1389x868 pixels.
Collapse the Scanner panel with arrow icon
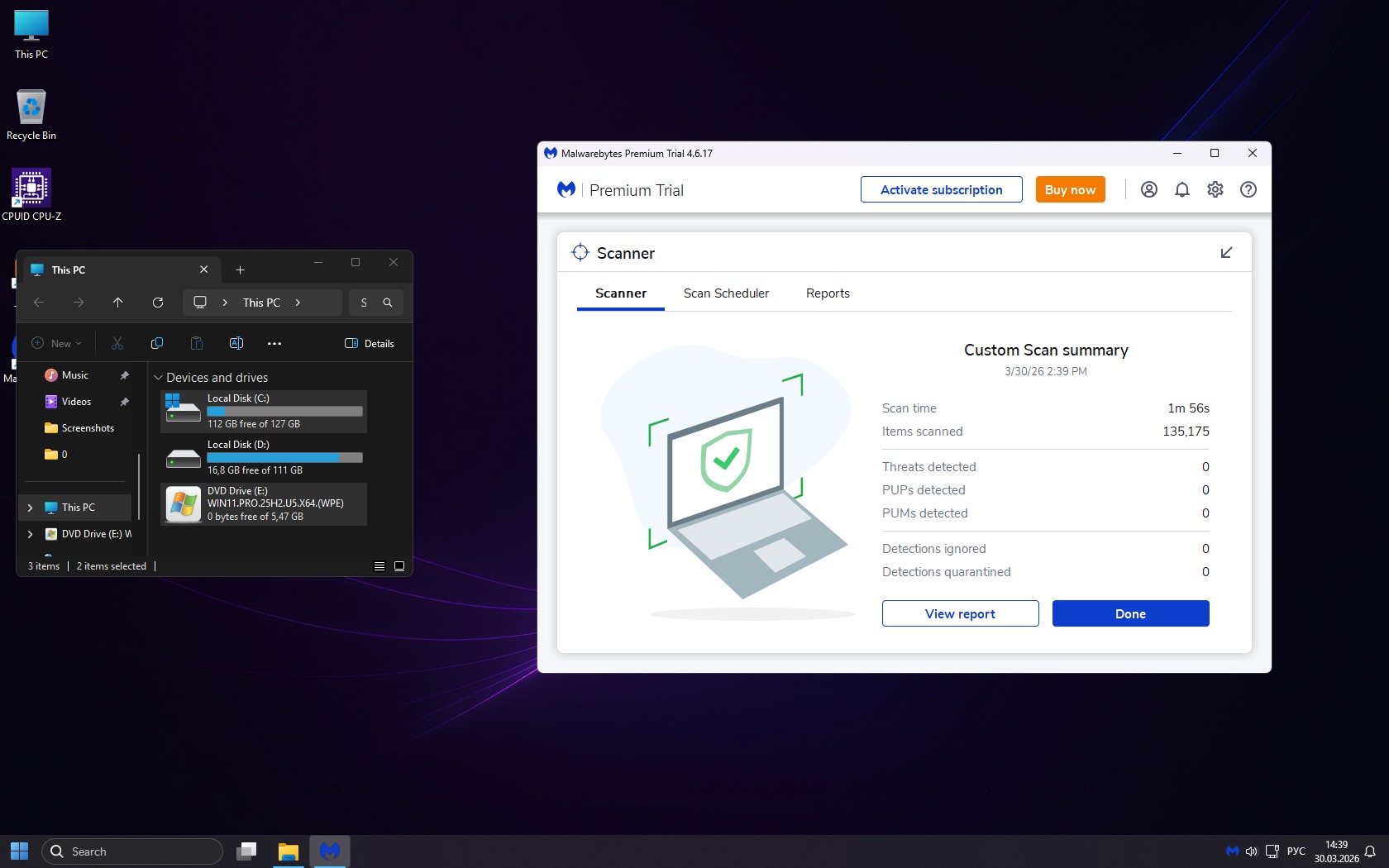coord(1226,252)
